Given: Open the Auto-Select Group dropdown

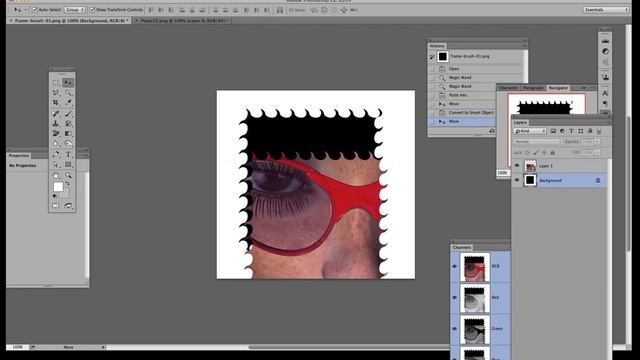Looking at the screenshot, I should click(x=74, y=9).
